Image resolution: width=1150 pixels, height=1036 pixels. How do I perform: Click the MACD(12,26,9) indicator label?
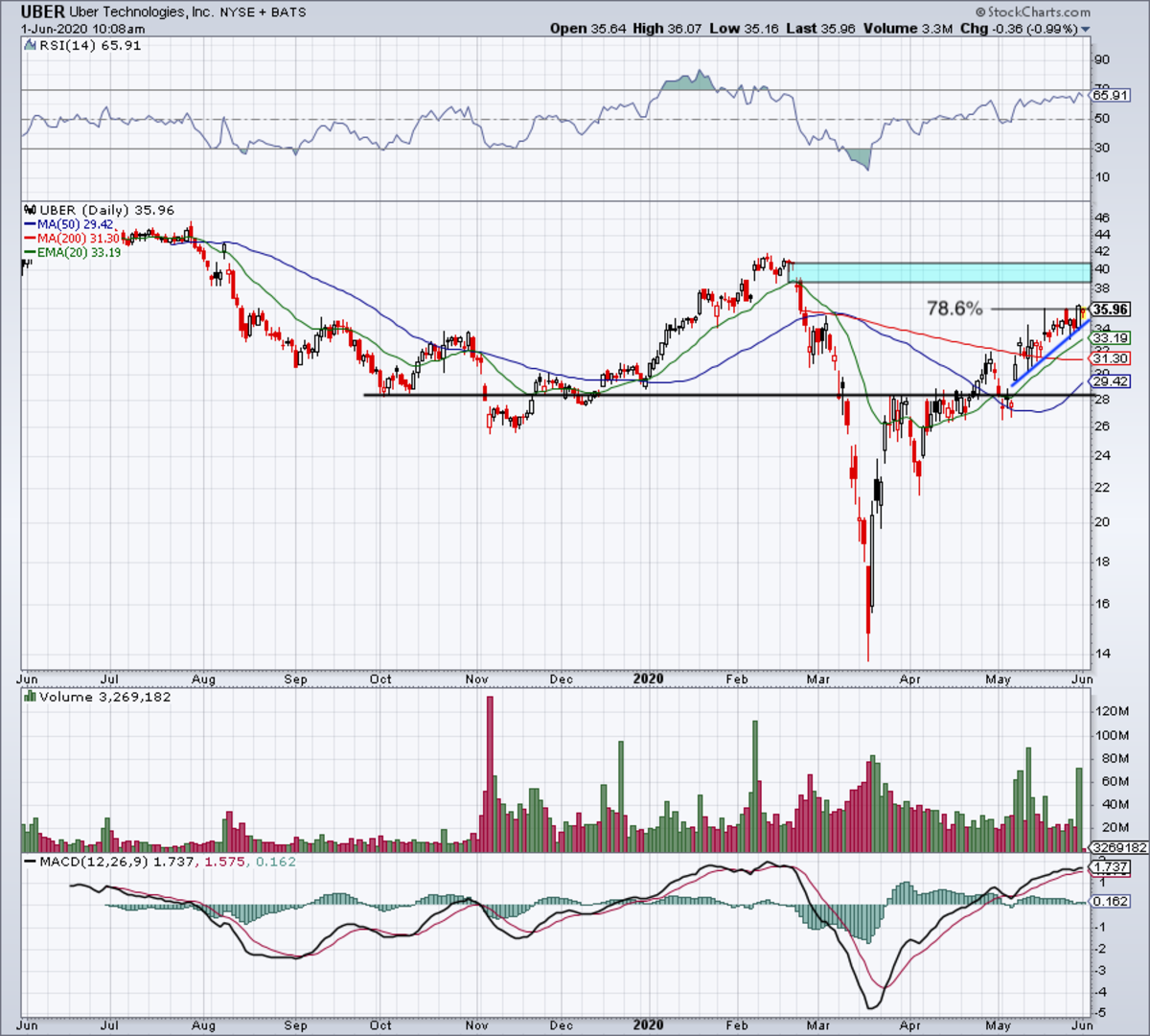tap(93, 862)
